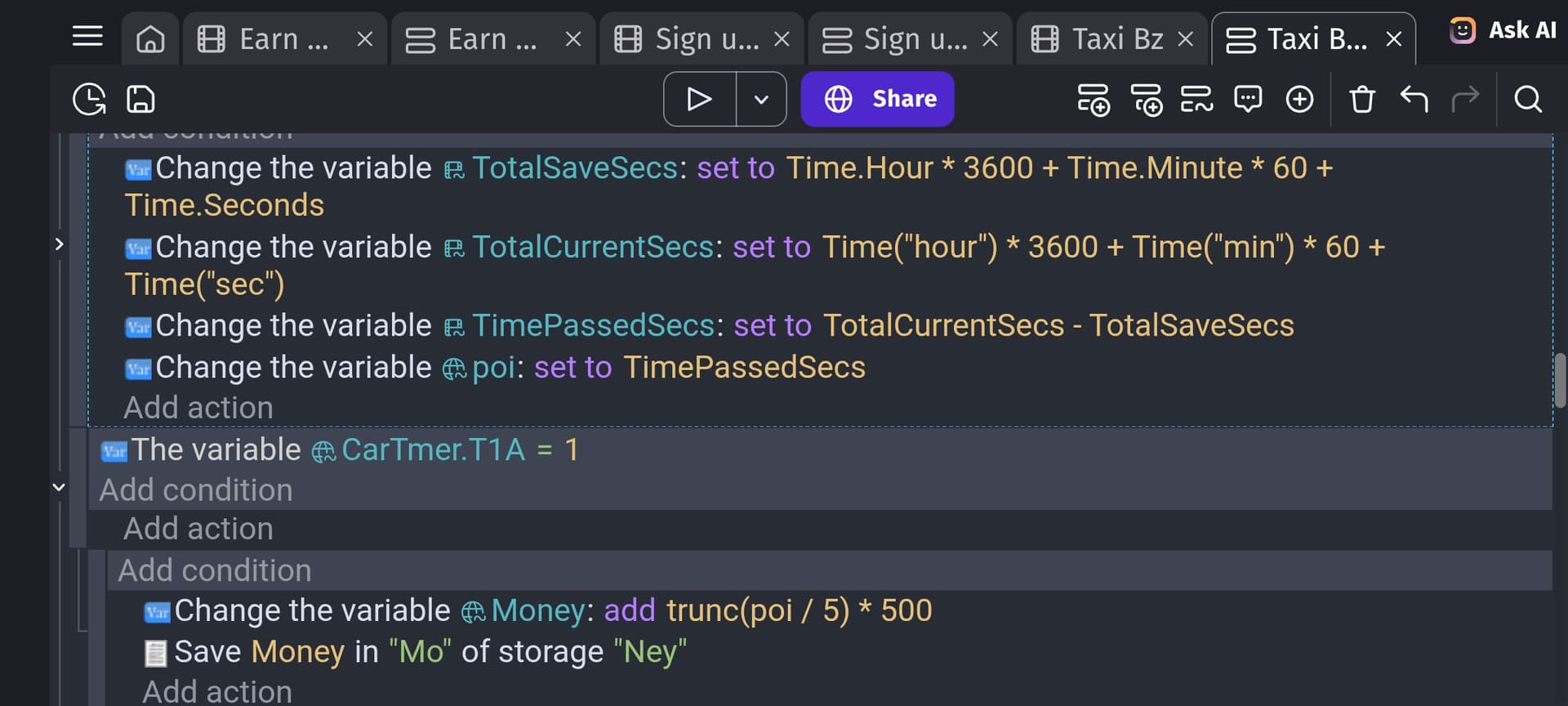The width and height of the screenshot is (1568, 706).
Task: Go to the home tab icon
Action: 150,39
